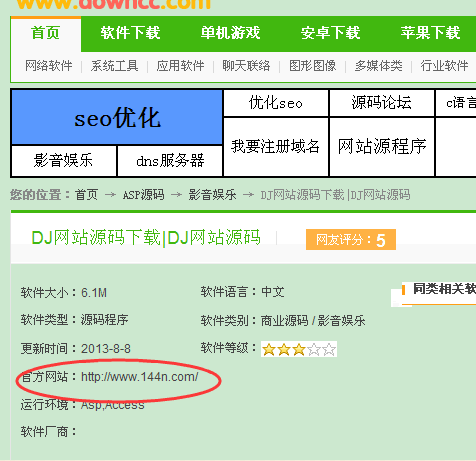Browse the 图形图像 category
This screenshot has width=476, height=461.
click(x=312, y=66)
